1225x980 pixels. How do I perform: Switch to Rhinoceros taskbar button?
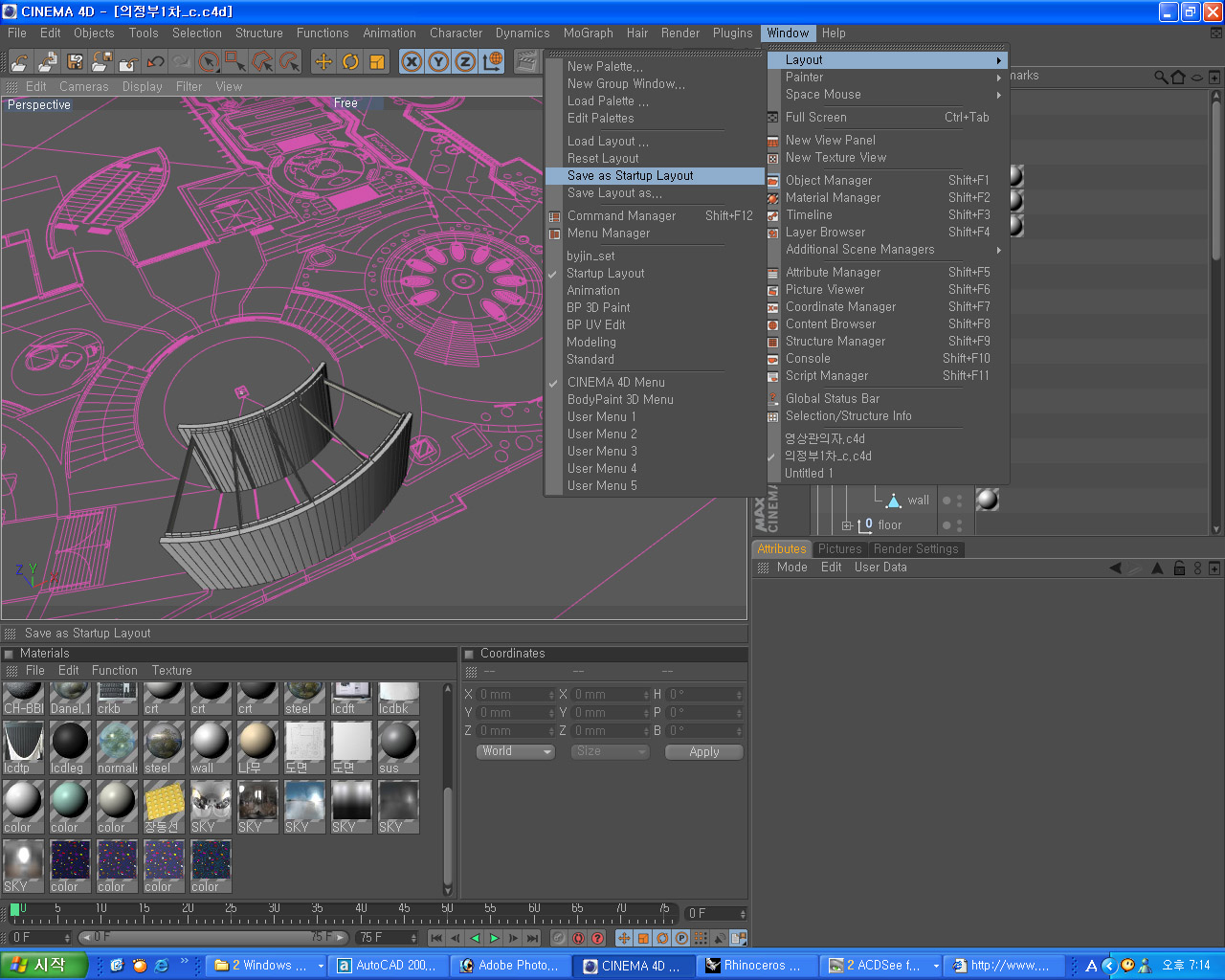click(756, 966)
